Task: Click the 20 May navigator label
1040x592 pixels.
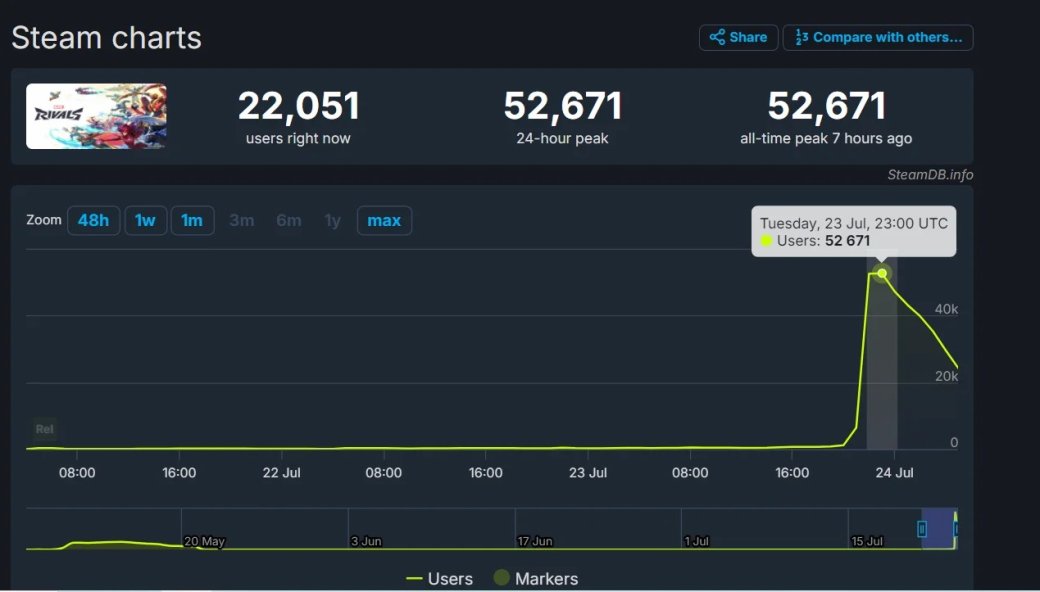Action: [204, 541]
